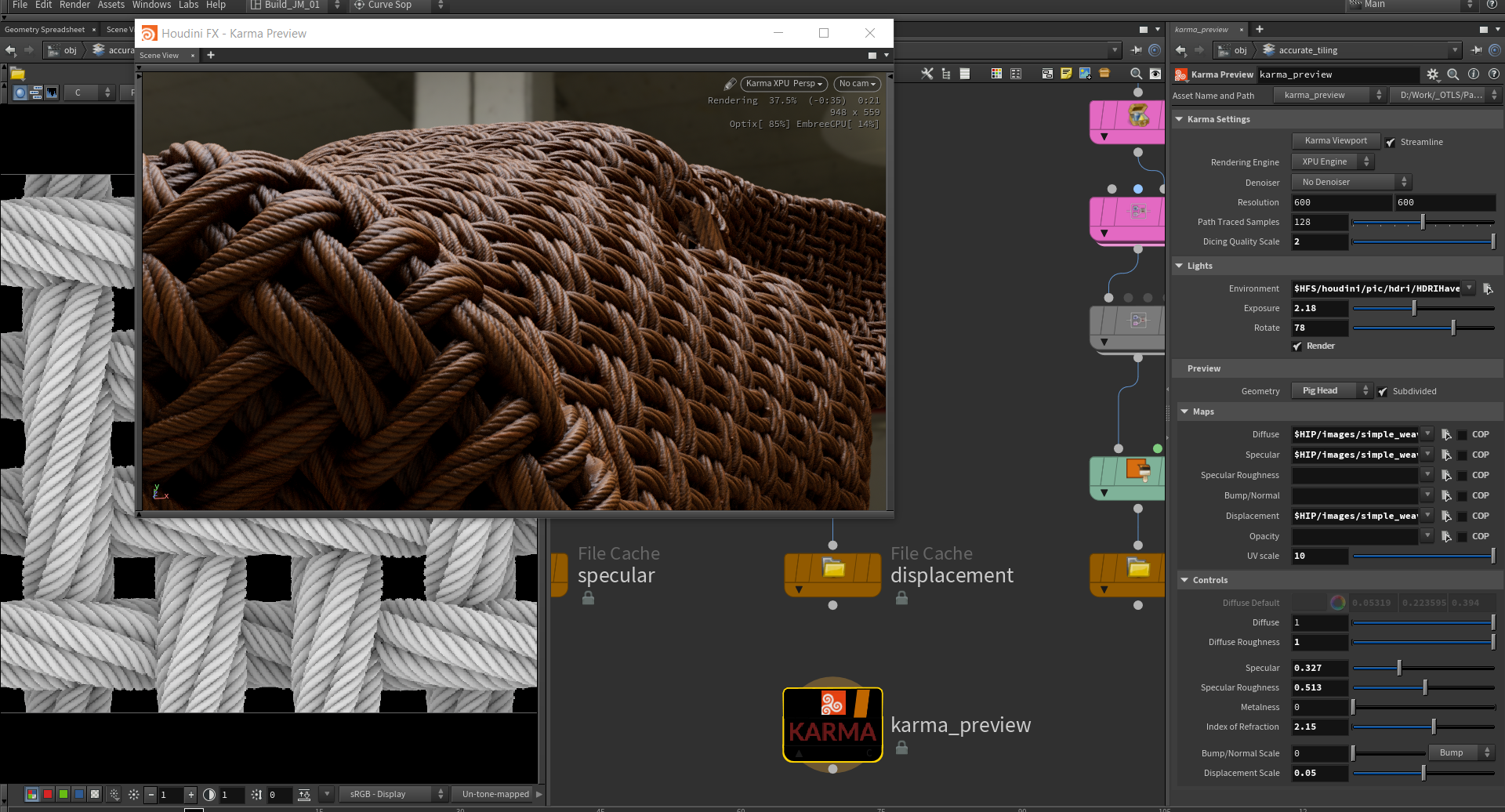This screenshot has height=812, width=1505.
Task: Open the Geometry Pig Head dropdown
Action: pos(1332,391)
